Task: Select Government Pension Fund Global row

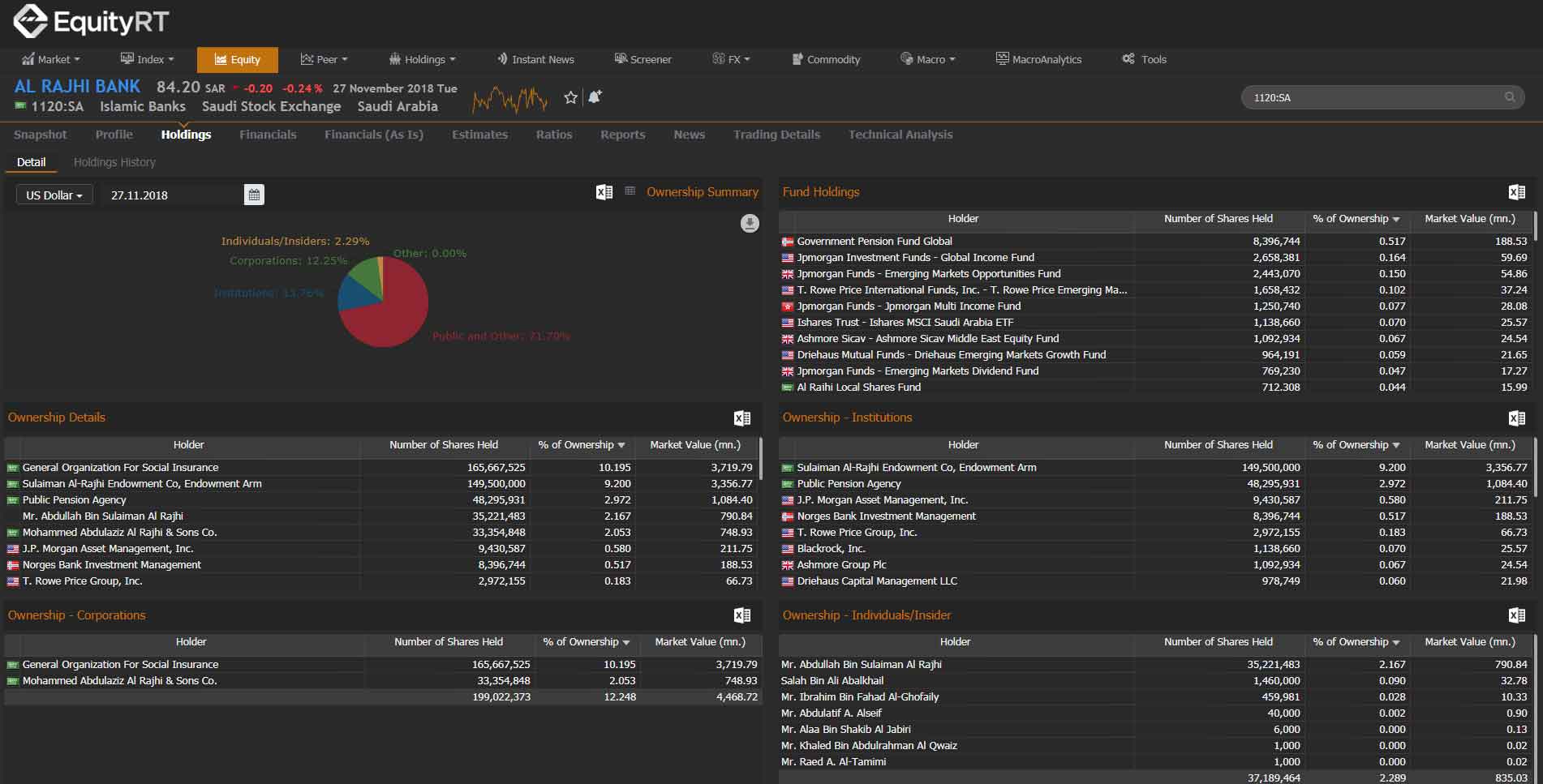Action: pyautogui.click(x=1155, y=242)
